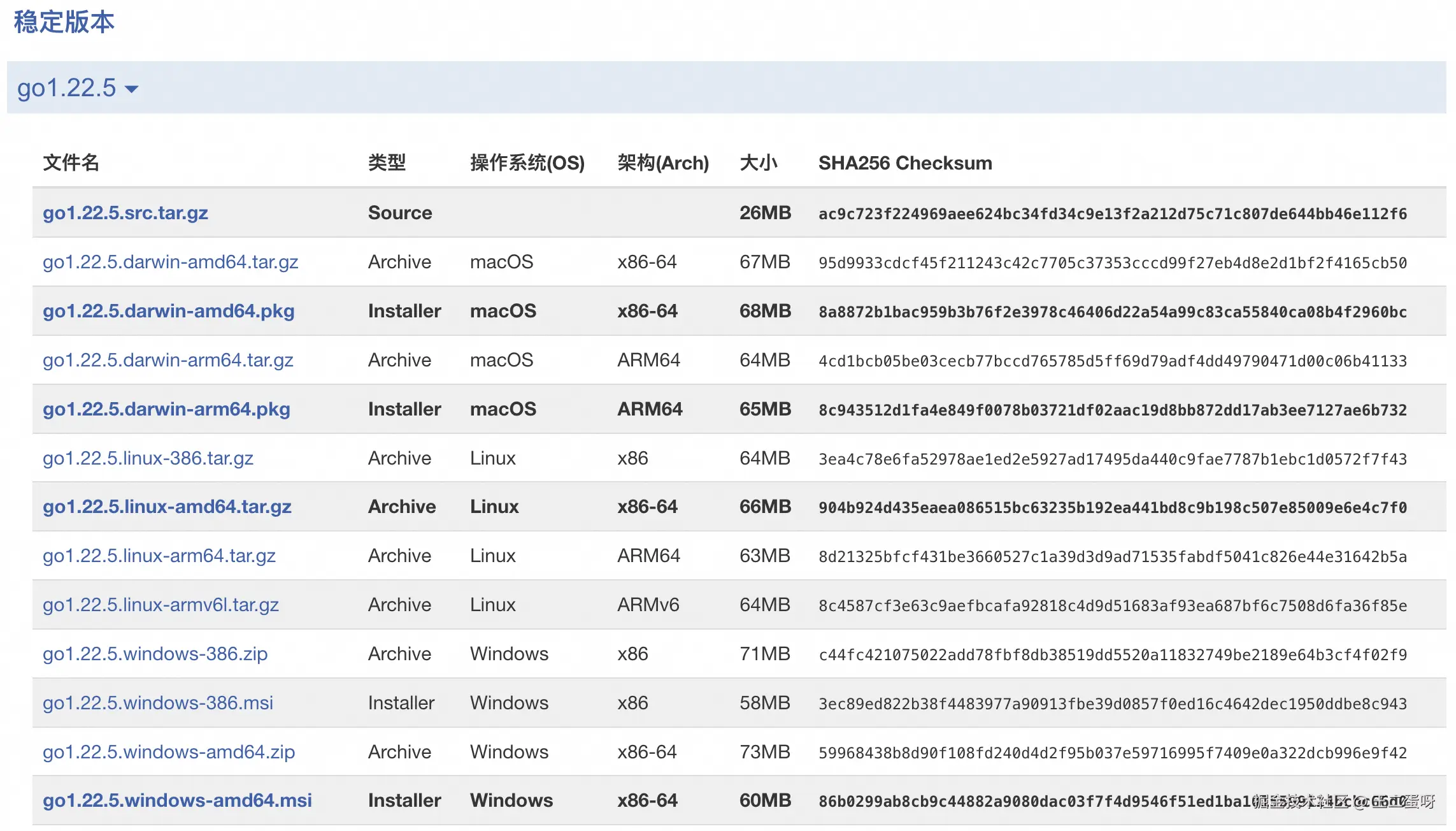Download go1.22.5.src.tar.gz source file

[125, 213]
